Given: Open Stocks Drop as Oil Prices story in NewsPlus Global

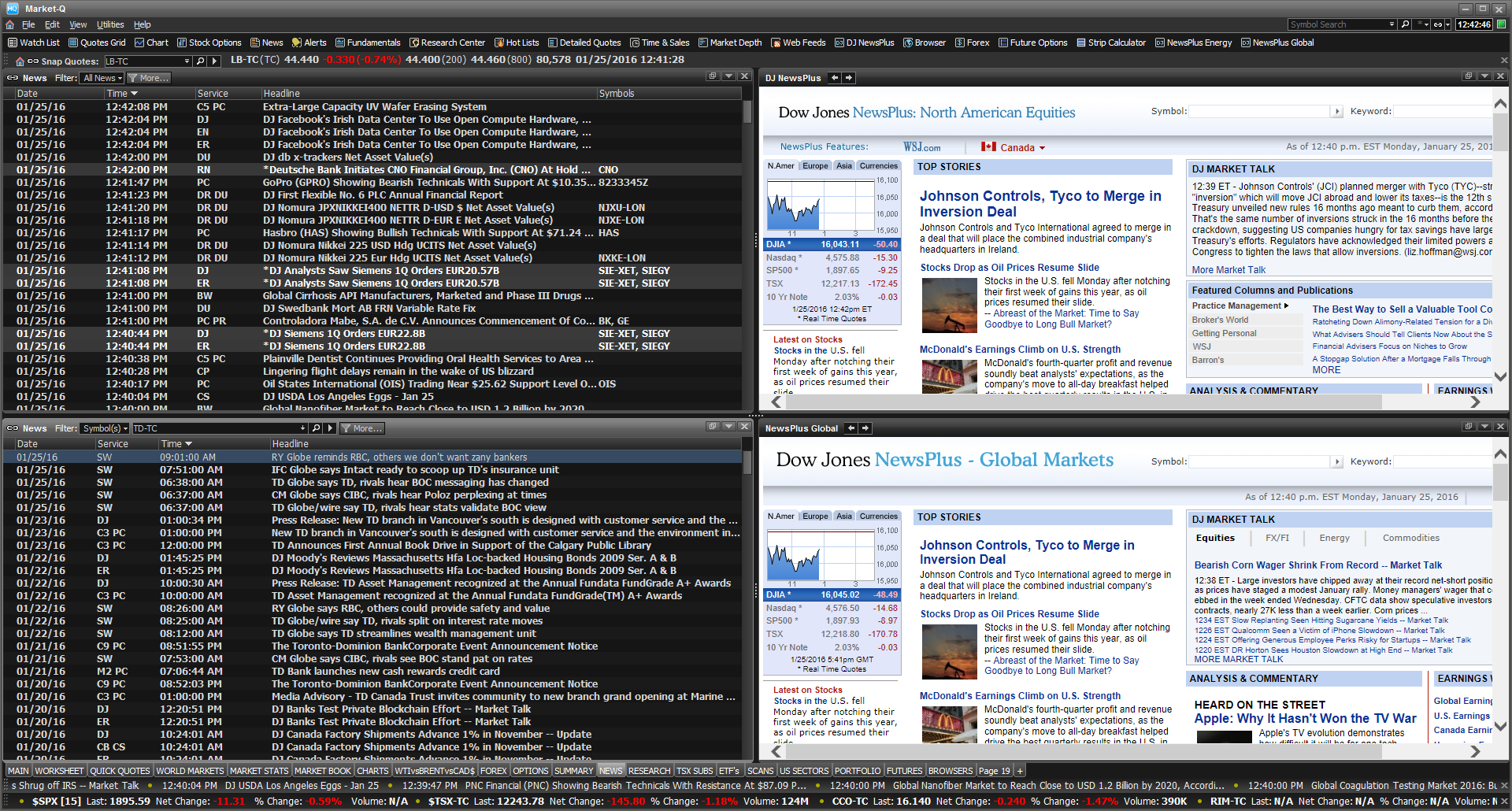Looking at the screenshot, I should click(1010, 614).
